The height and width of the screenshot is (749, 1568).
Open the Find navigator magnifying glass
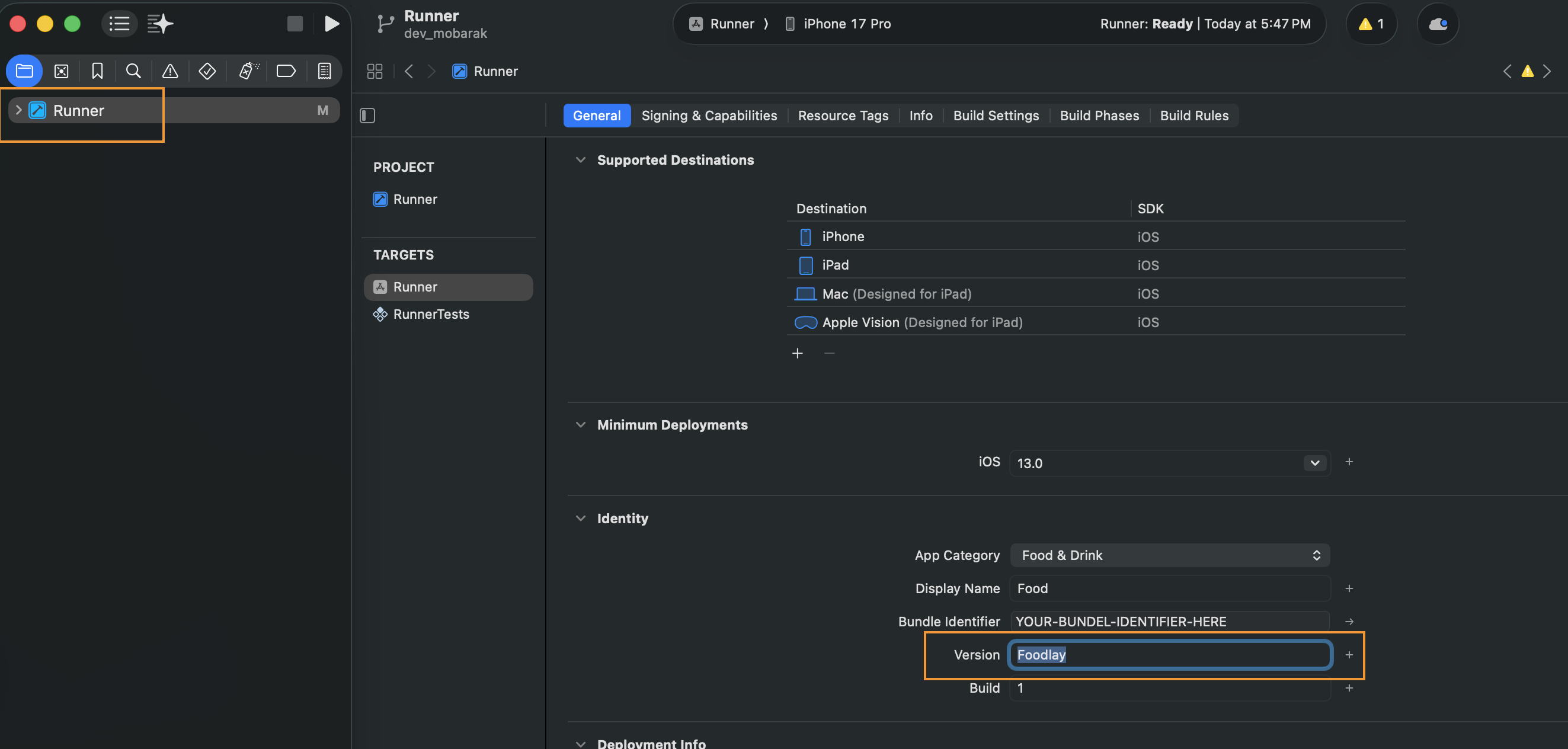[x=133, y=71]
